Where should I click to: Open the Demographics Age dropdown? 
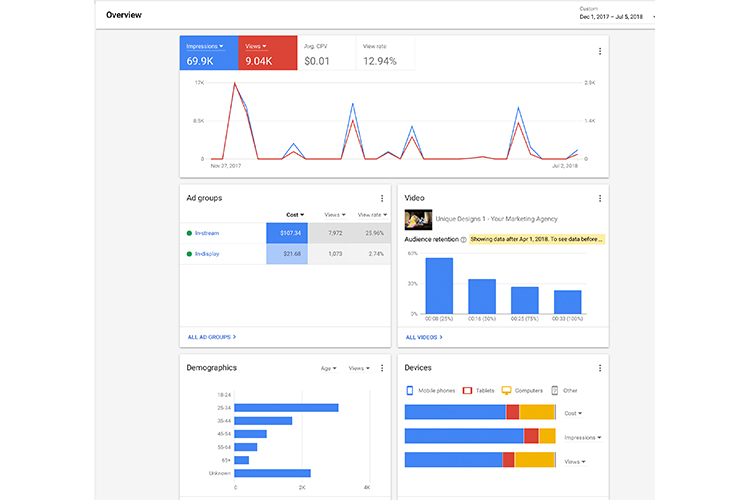[x=329, y=368]
